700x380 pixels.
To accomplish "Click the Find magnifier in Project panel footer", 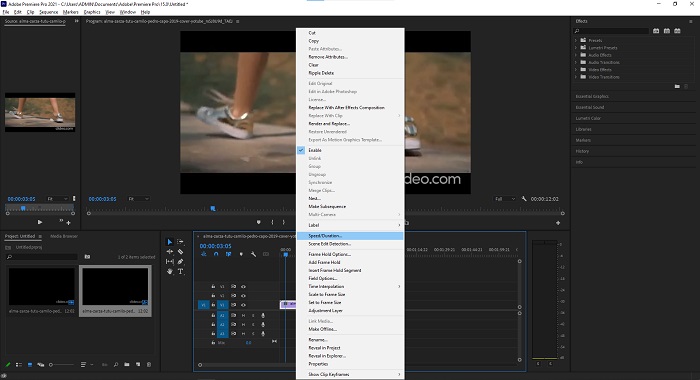I will (116, 365).
